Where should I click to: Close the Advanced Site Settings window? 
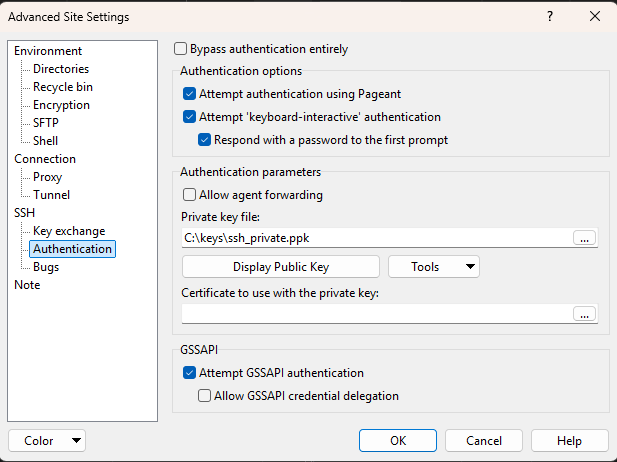click(x=595, y=17)
